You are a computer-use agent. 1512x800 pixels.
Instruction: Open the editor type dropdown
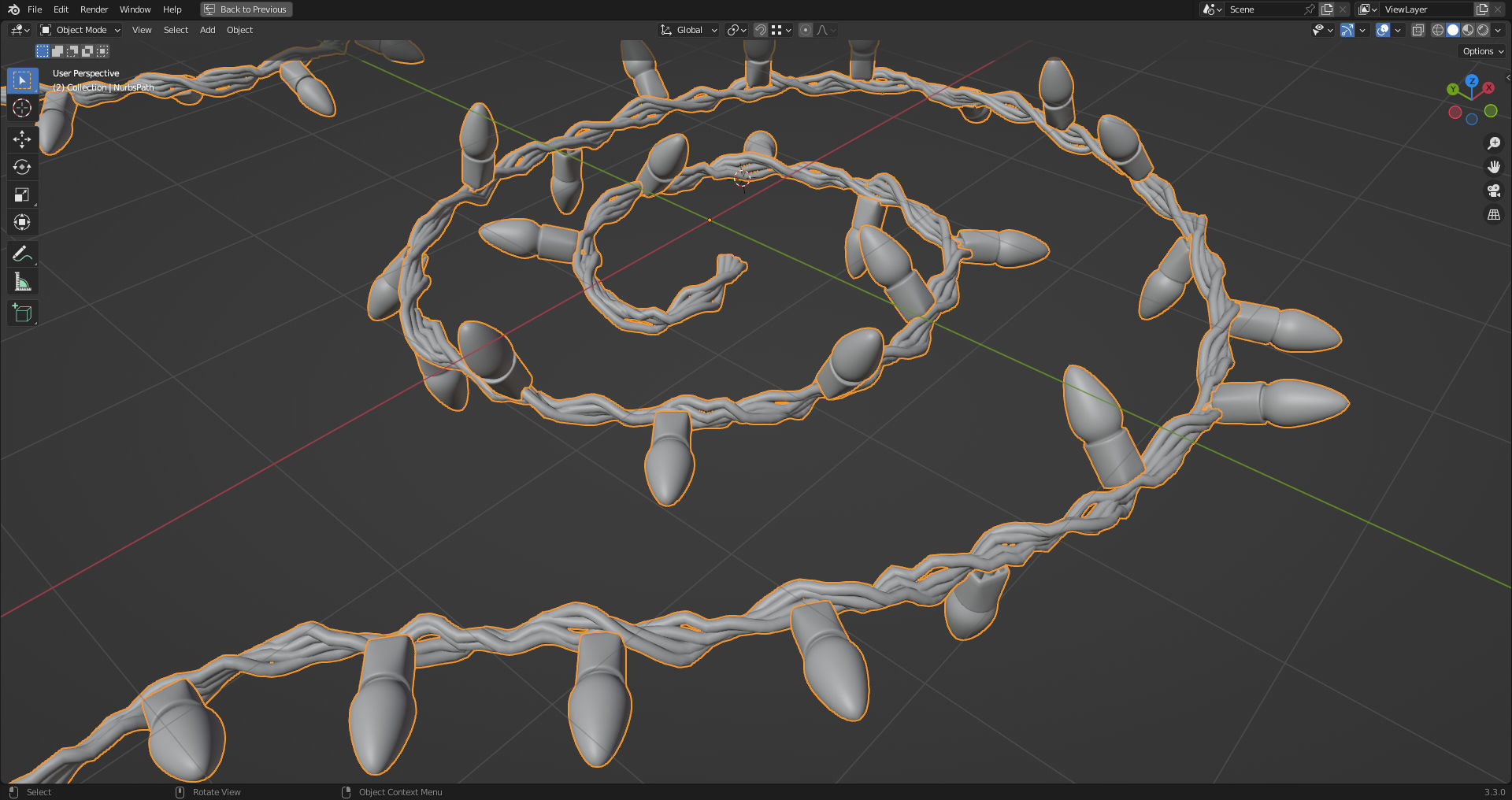(x=20, y=30)
